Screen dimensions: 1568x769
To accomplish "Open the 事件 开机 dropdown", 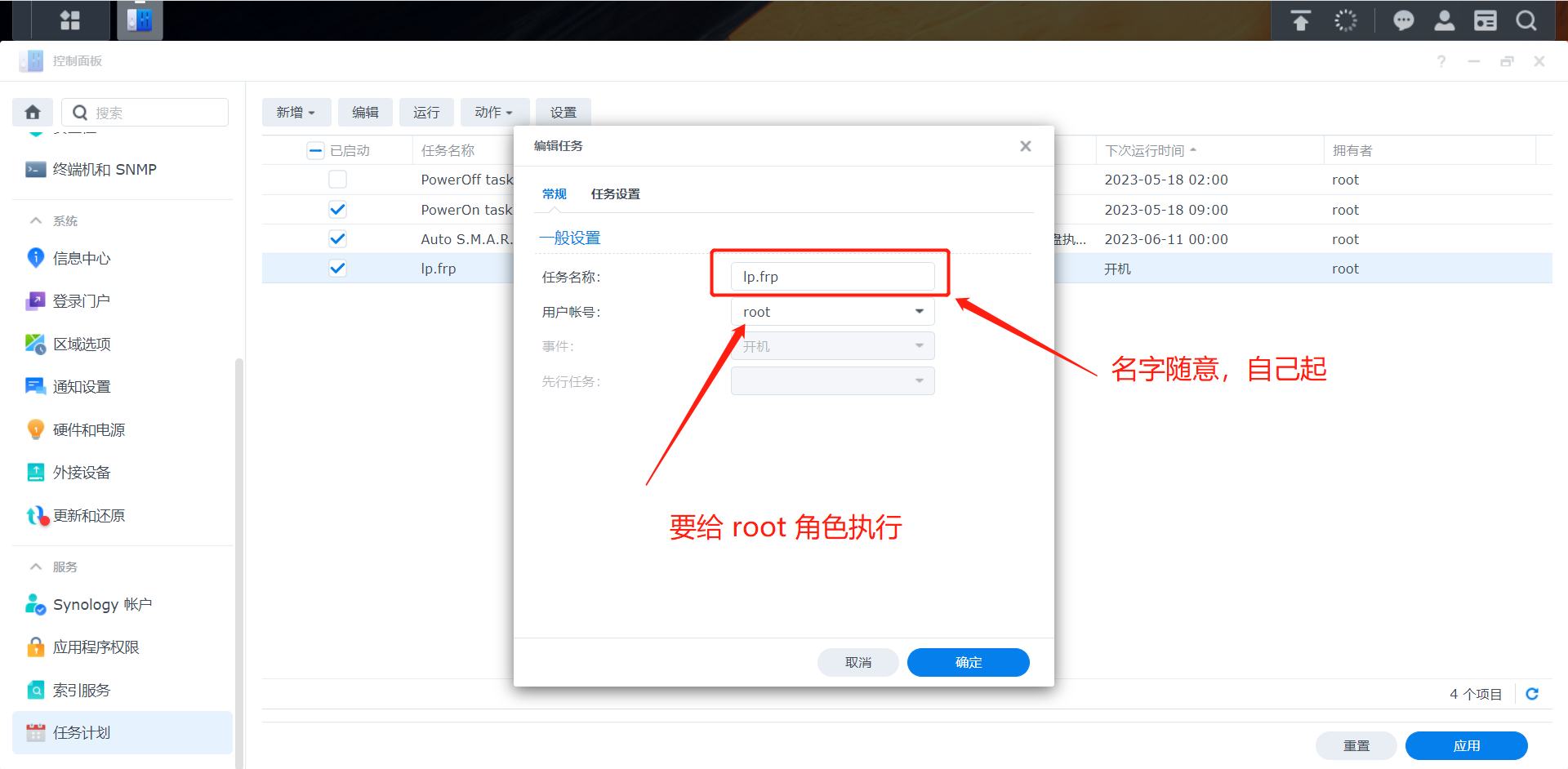I will coord(833,346).
